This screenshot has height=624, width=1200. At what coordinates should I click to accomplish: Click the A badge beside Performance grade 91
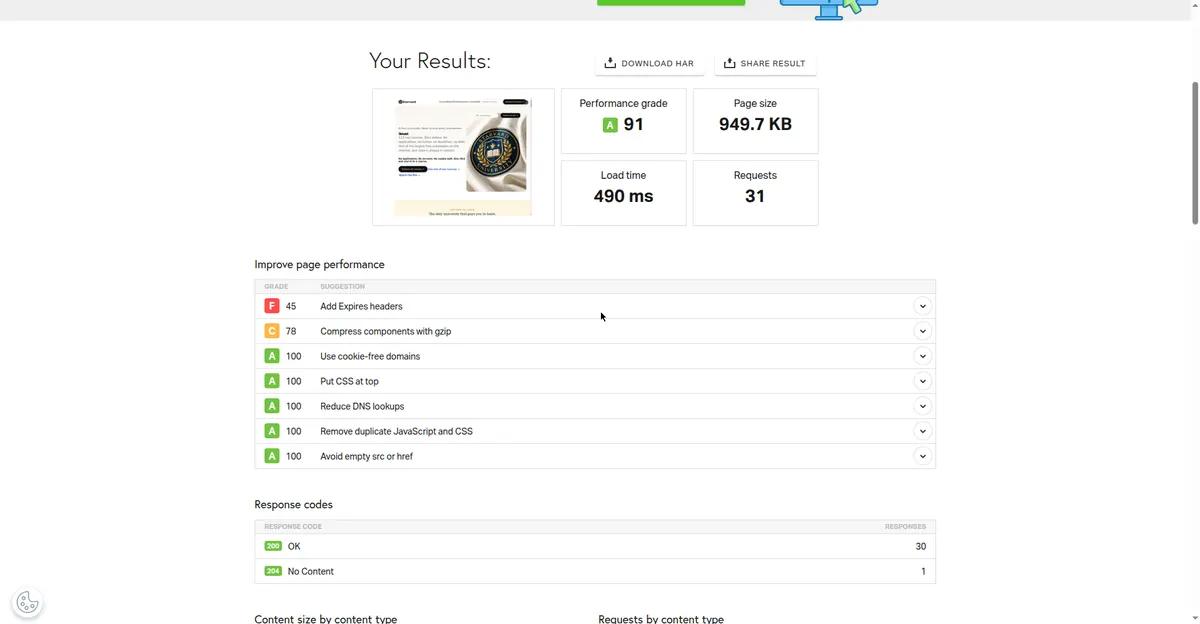pos(610,125)
